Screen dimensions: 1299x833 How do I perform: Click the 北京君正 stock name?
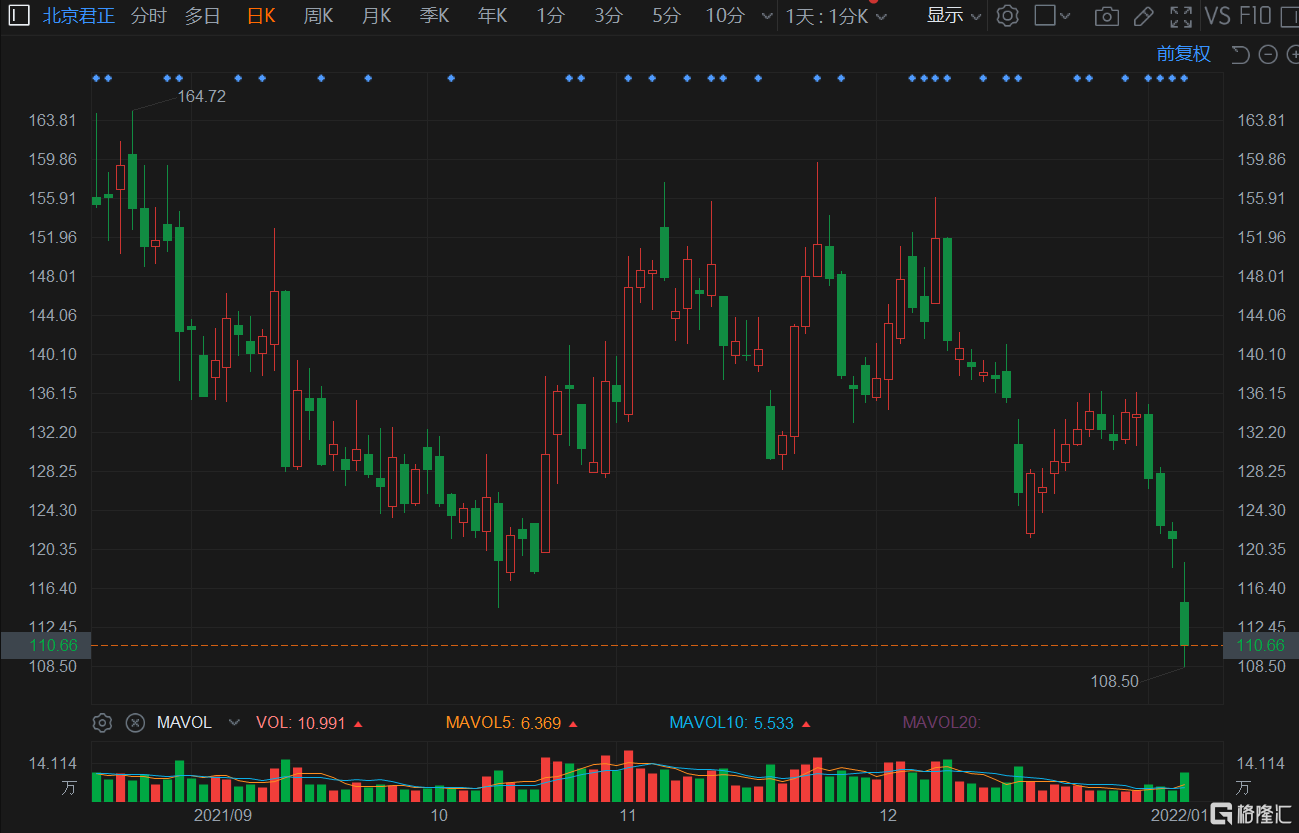tap(78, 16)
